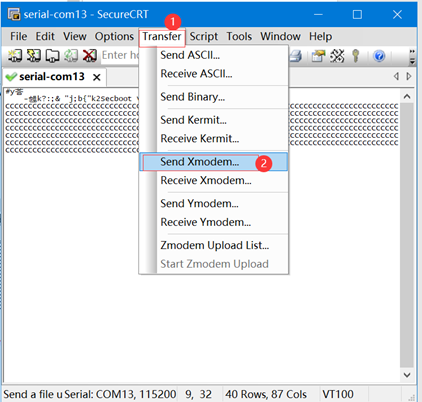Expand the toolbar overflow options arrow

click(x=412, y=57)
